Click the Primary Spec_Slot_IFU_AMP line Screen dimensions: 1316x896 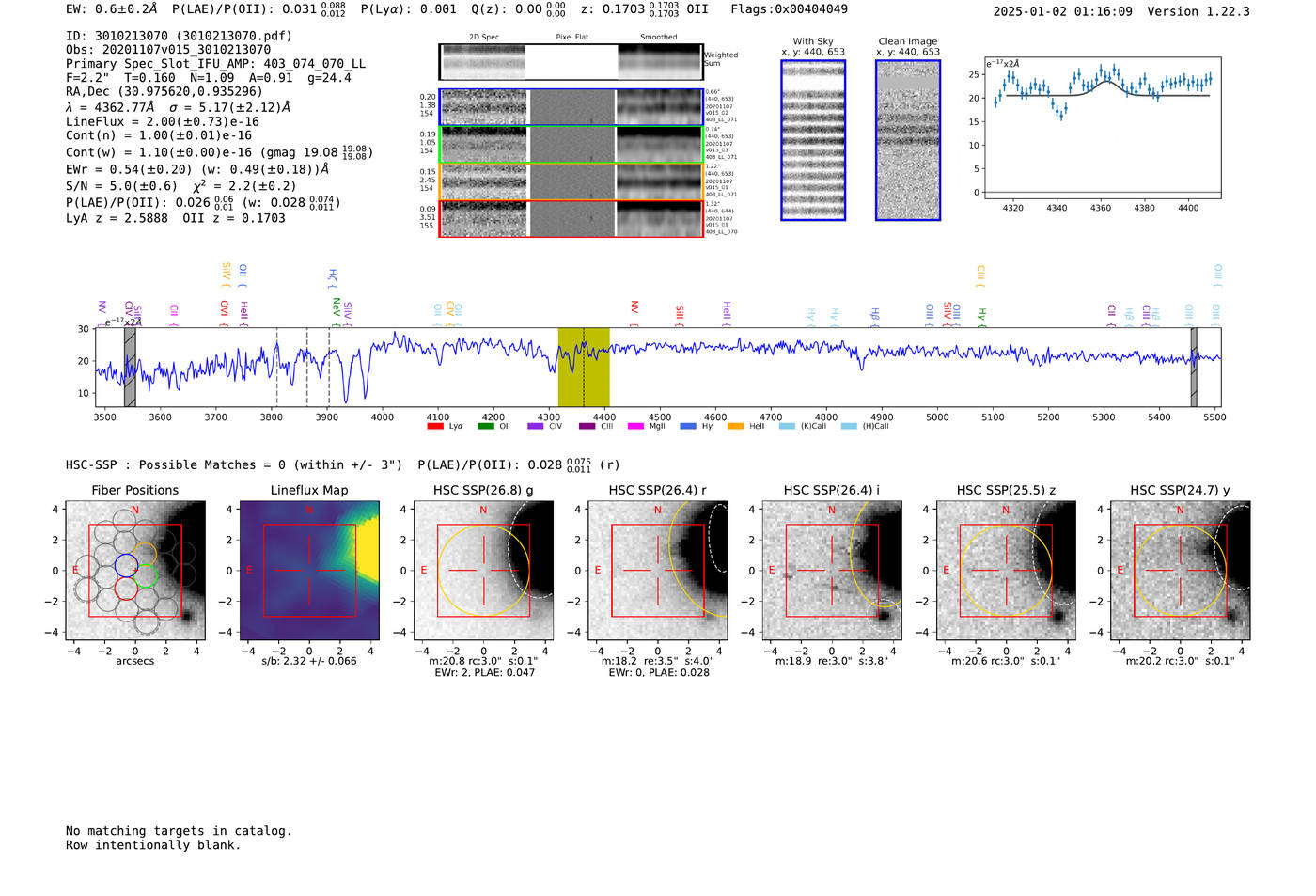pyautogui.click(x=215, y=63)
